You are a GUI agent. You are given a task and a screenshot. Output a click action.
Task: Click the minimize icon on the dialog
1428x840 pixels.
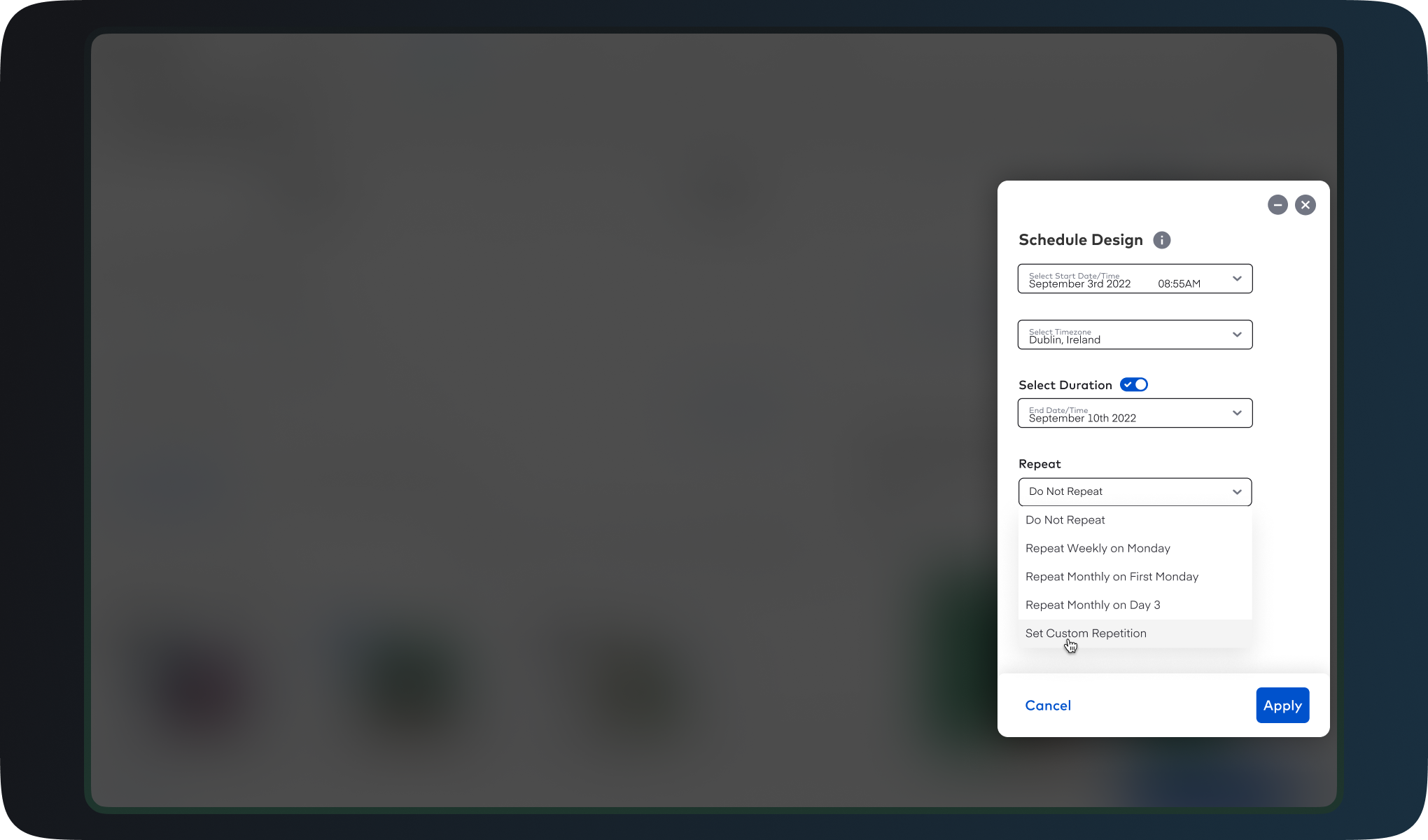point(1278,205)
